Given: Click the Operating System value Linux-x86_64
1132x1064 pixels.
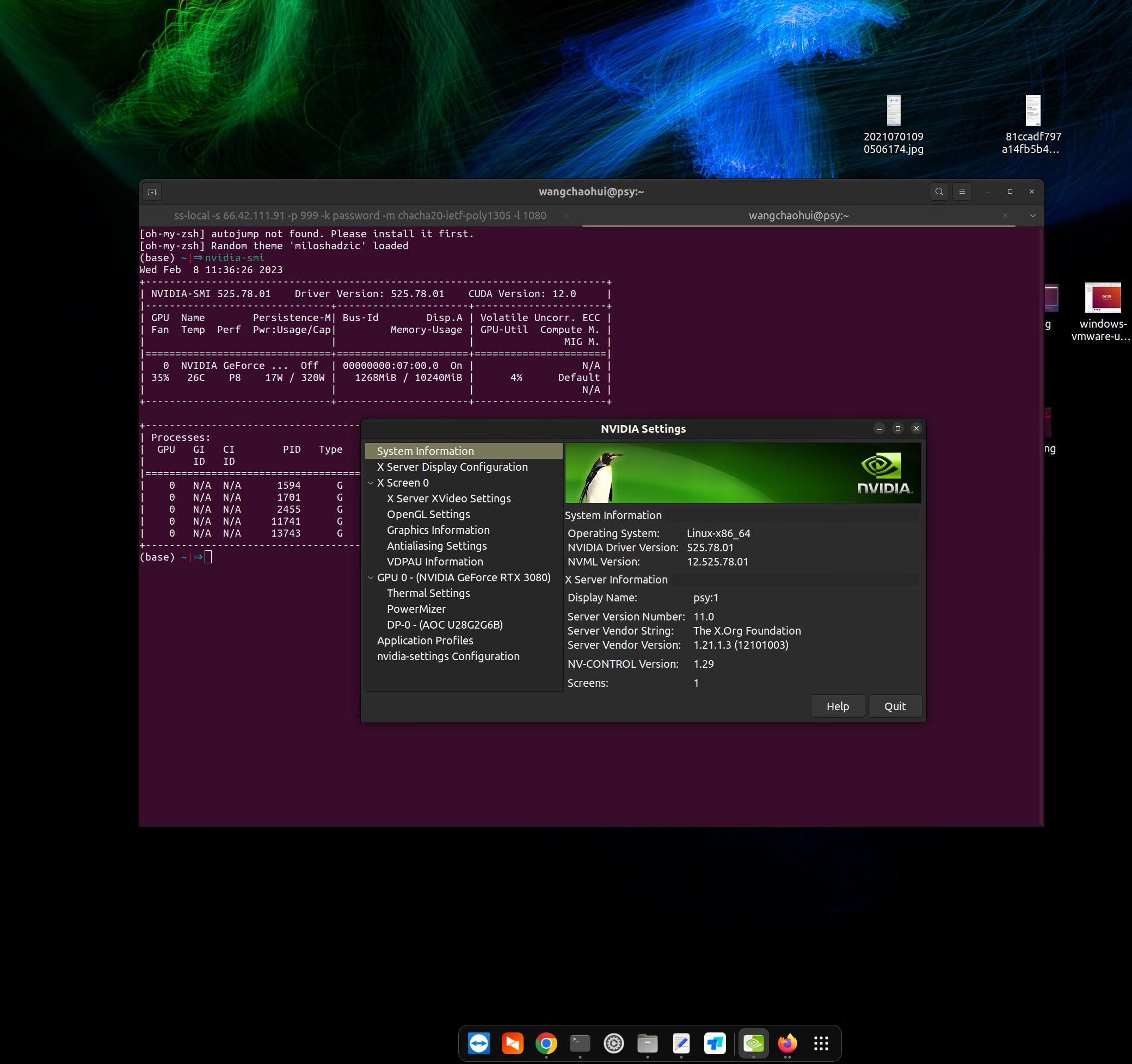Looking at the screenshot, I should tap(718, 533).
